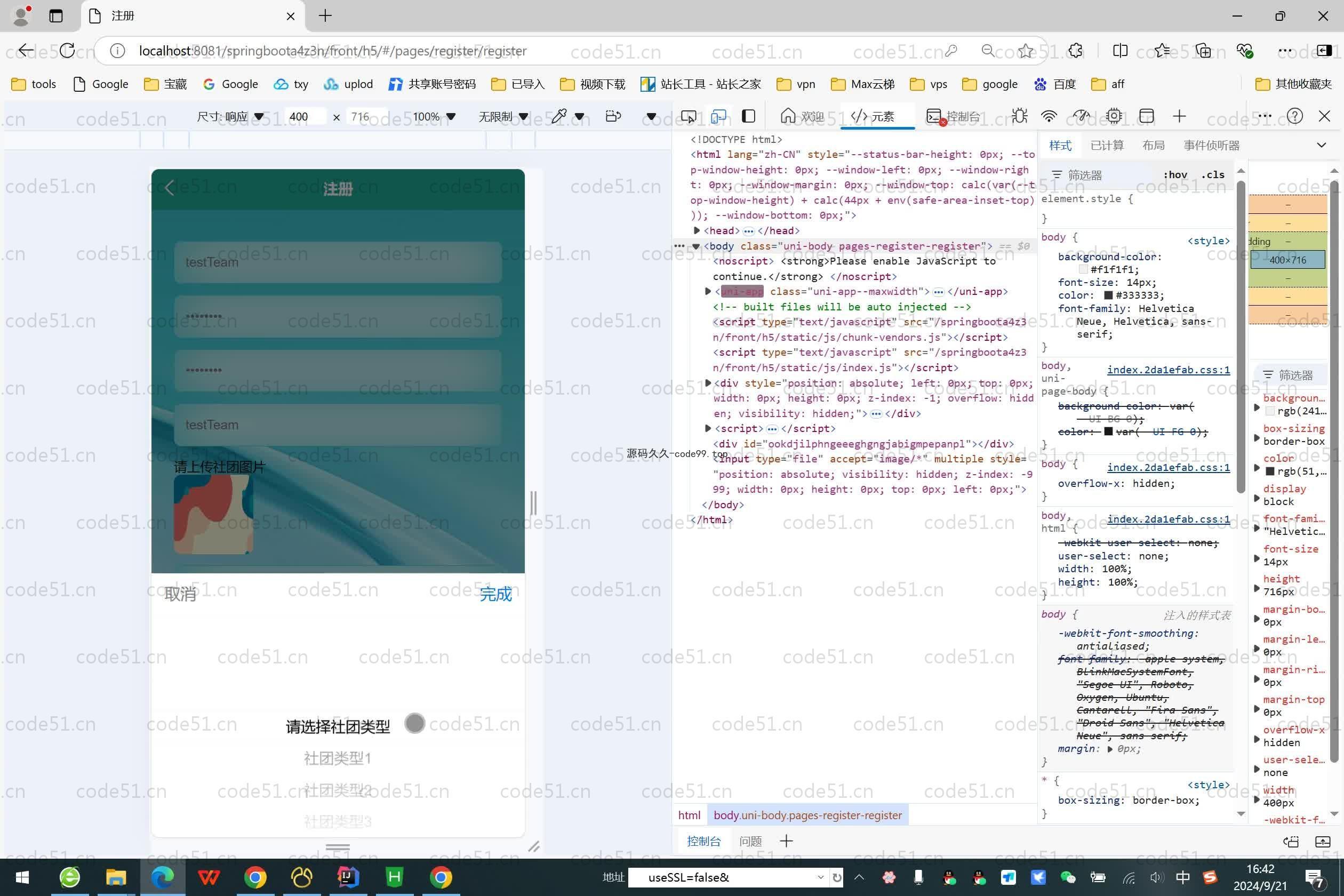Click the rotate device icon in emulation bar
The image size is (1344, 896).
tap(613, 117)
